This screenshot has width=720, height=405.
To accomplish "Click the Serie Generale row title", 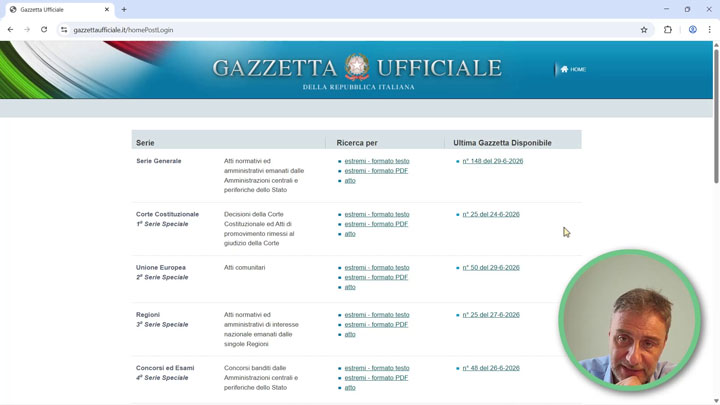I will [x=158, y=161].
